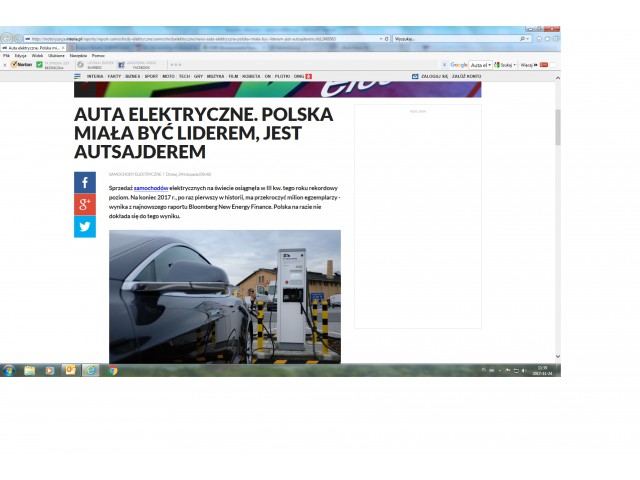Click the Norton toolbar logo

point(18,64)
